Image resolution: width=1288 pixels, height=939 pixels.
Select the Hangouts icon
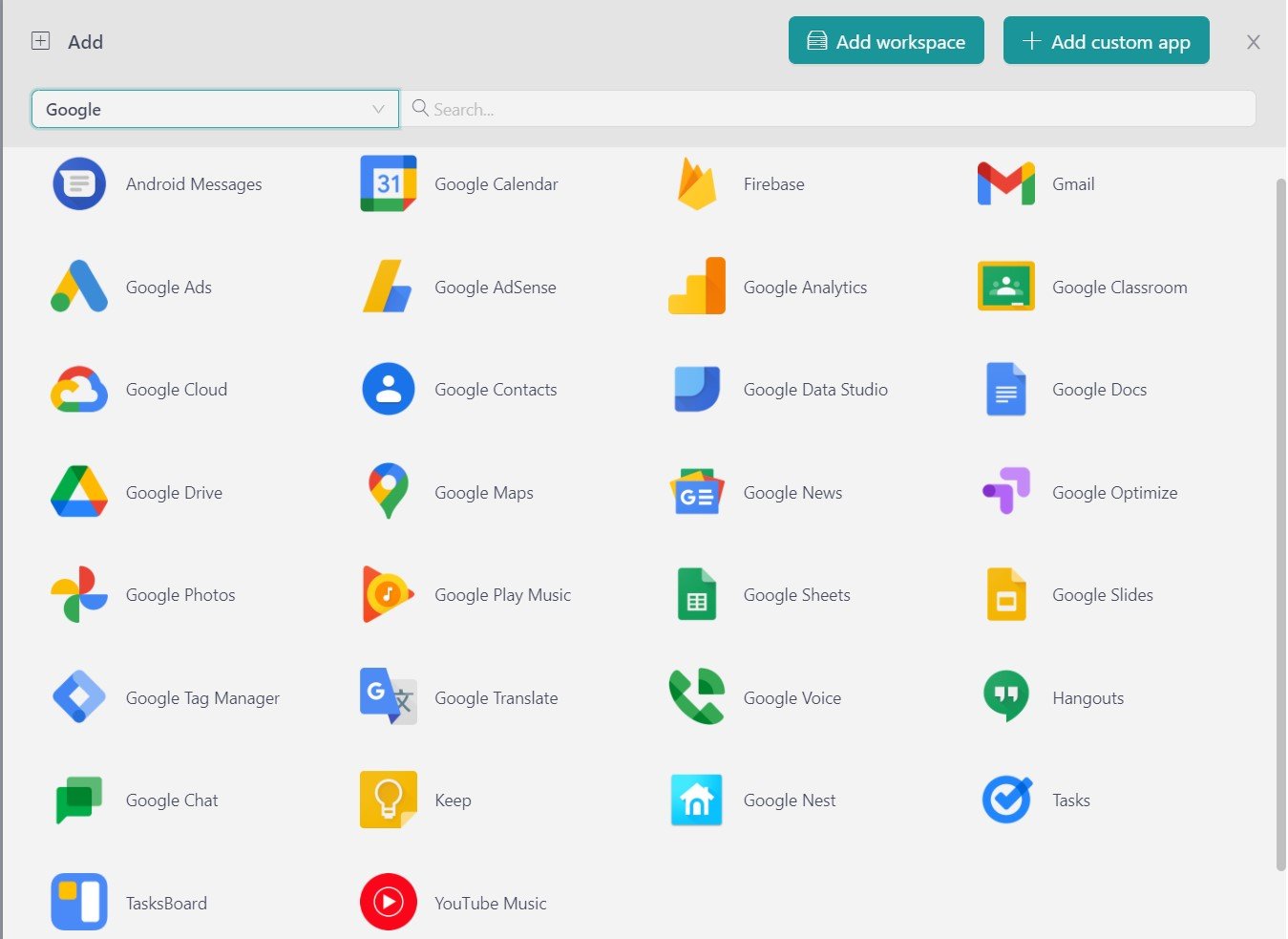coord(1004,697)
